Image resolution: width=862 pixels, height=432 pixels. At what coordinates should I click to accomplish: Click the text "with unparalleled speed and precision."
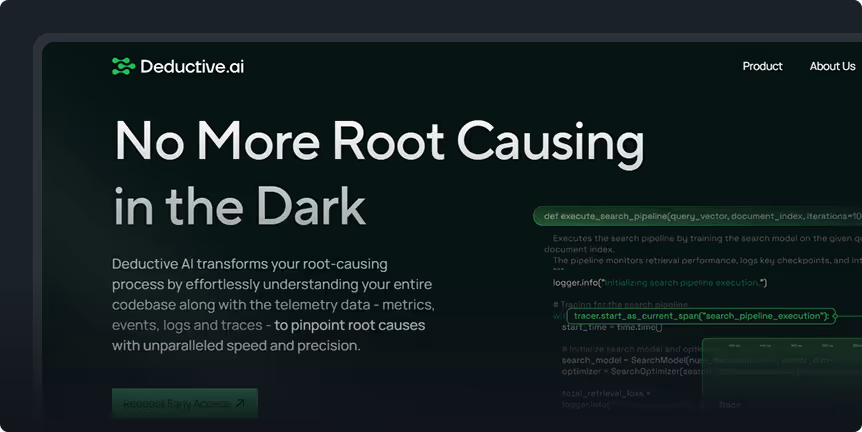tap(236, 346)
